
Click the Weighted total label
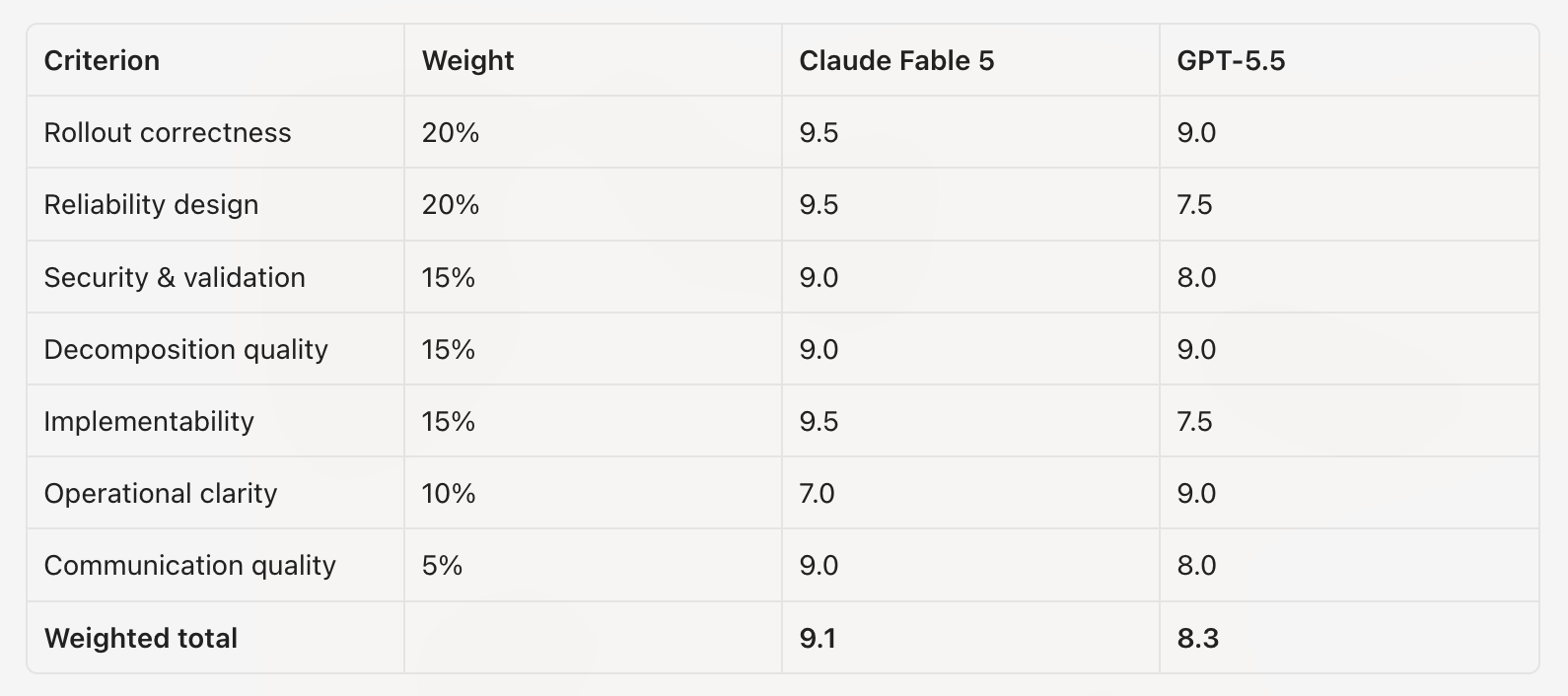(x=141, y=638)
